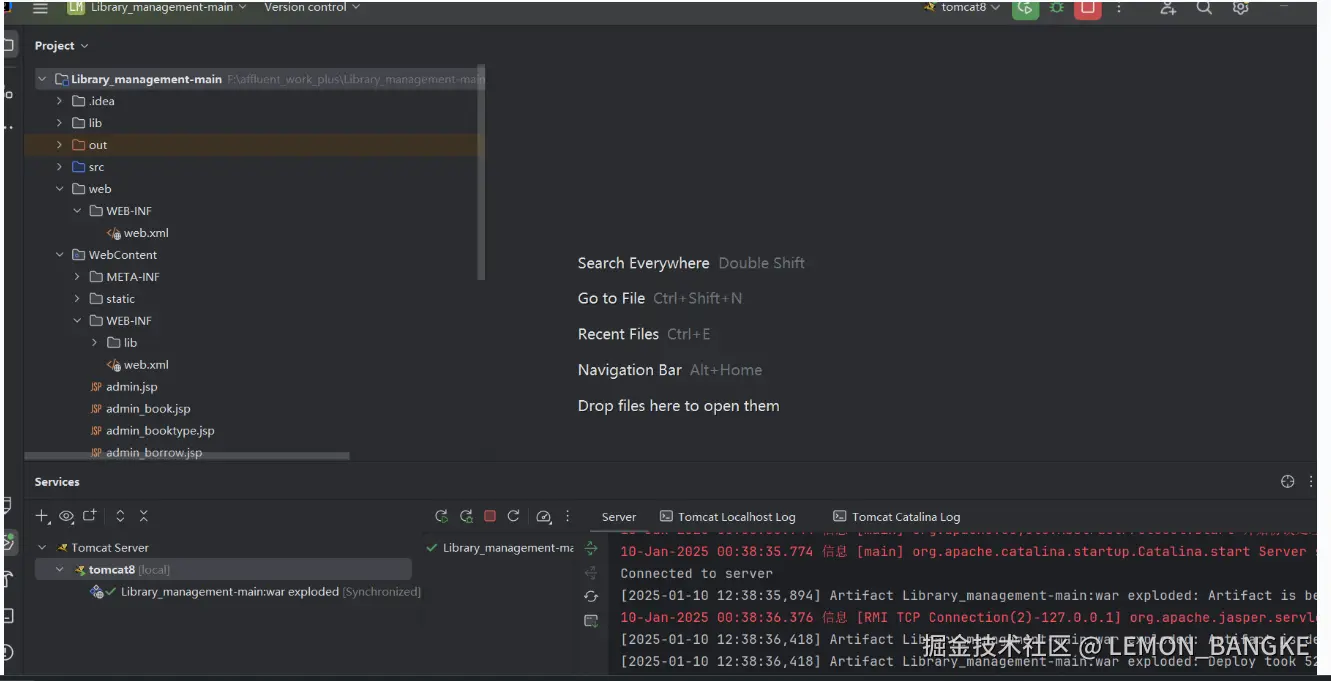This screenshot has height=681, width=1331.
Task: Select web.xml under WebContent/WEB-INF
Action: coord(137,365)
